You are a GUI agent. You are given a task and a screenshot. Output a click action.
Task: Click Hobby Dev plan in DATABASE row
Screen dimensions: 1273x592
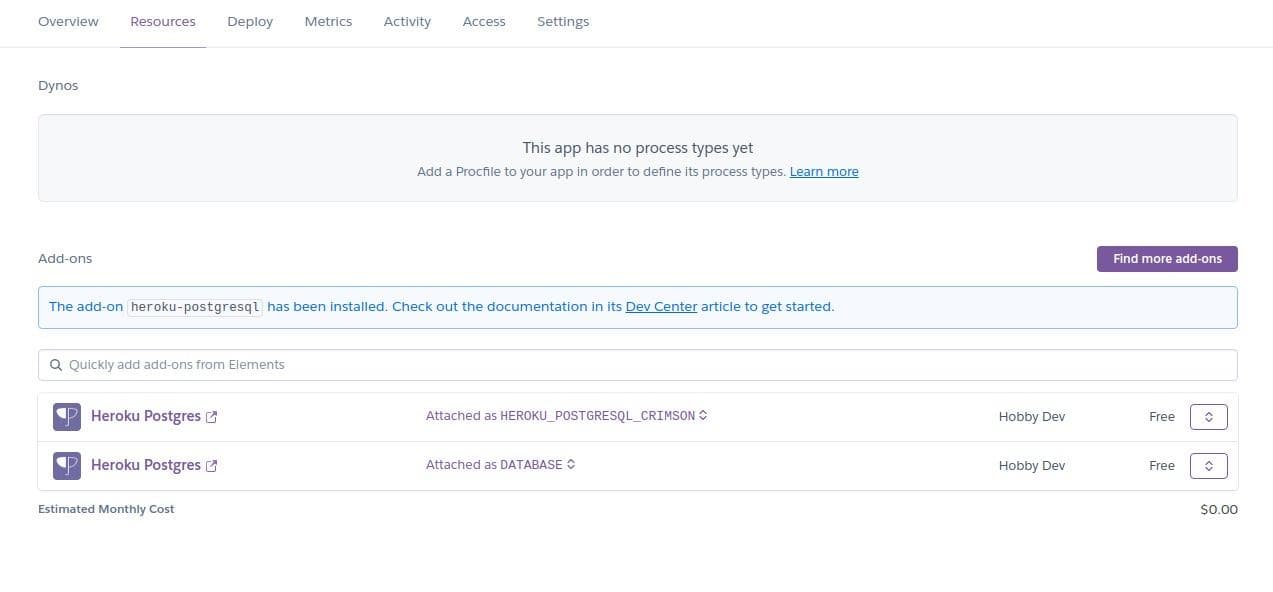coord(1031,466)
